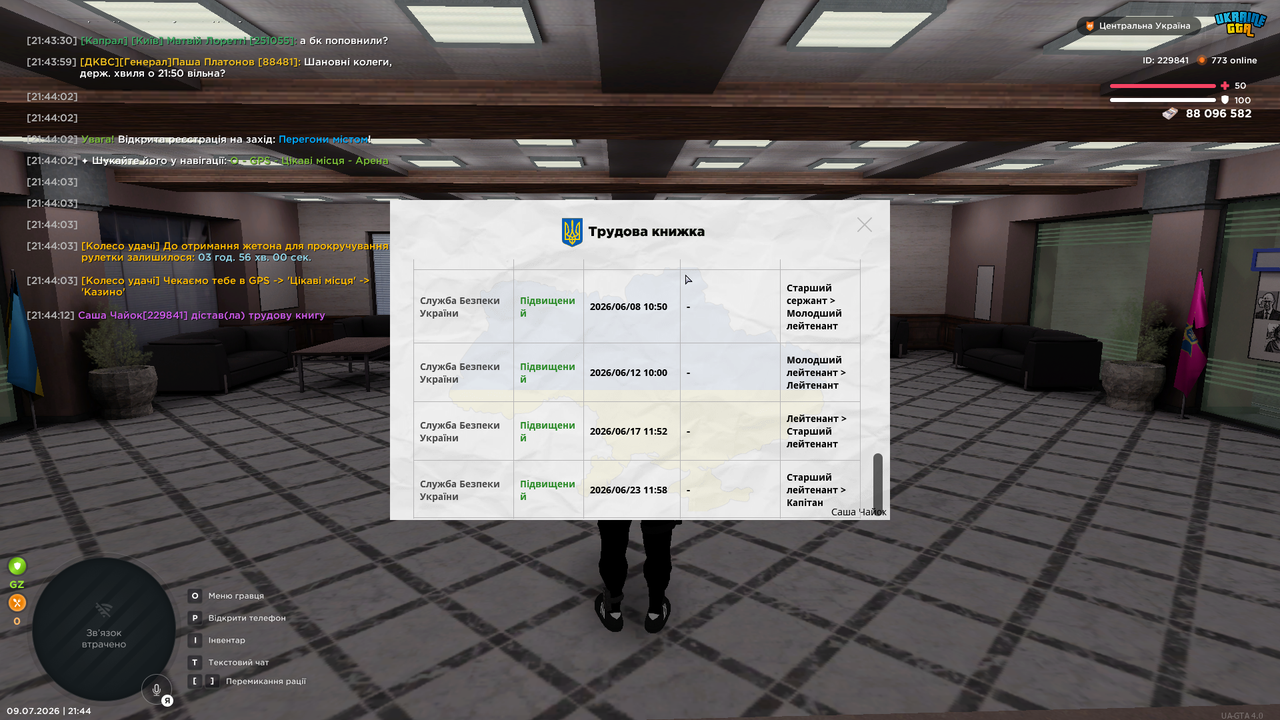Screen dimensions: 1280x720
Task: Select the Відкрити телефон hint label
Action: 247,618
